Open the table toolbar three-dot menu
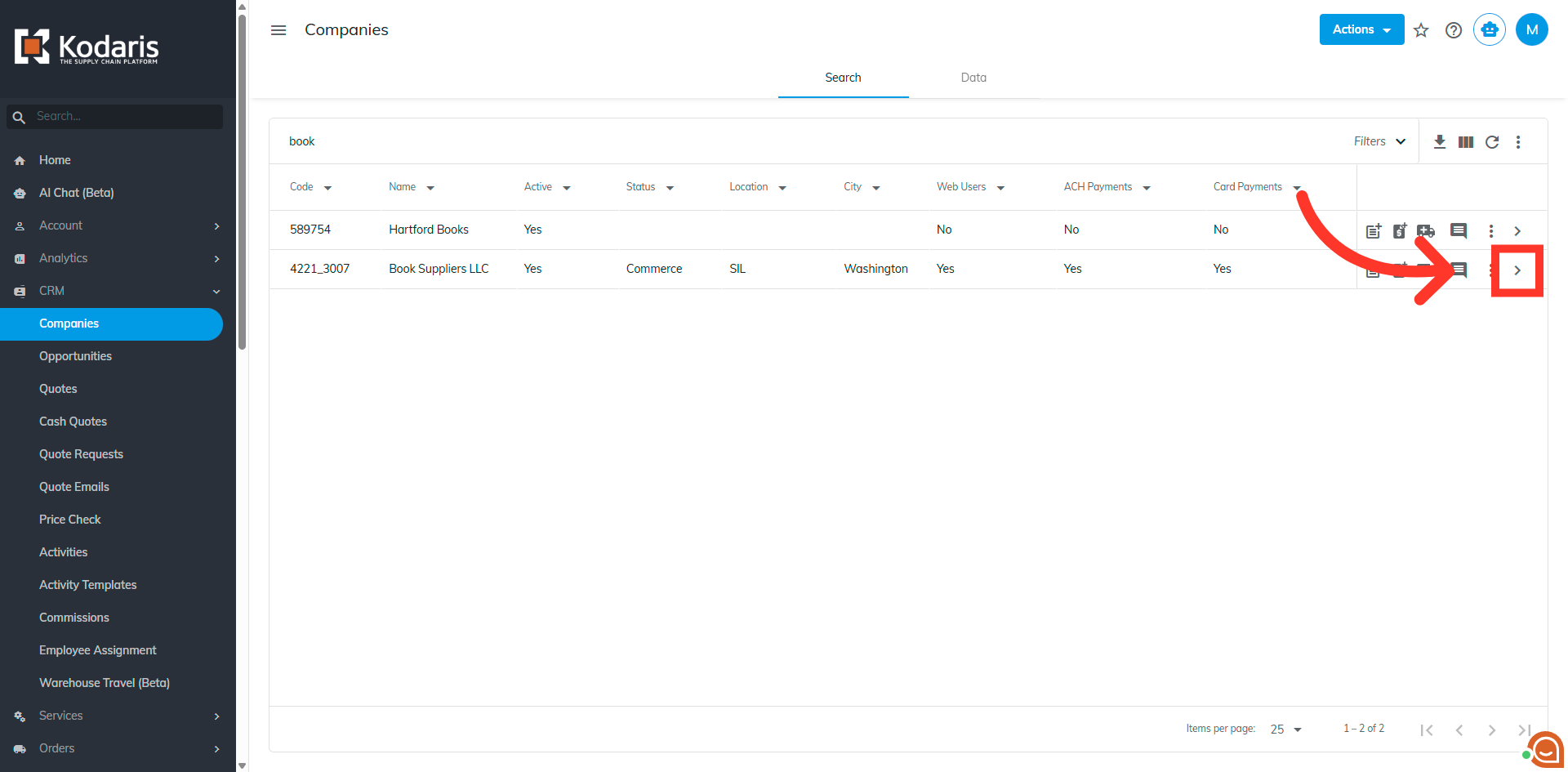The width and height of the screenshot is (1568, 772). pyautogui.click(x=1518, y=142)
